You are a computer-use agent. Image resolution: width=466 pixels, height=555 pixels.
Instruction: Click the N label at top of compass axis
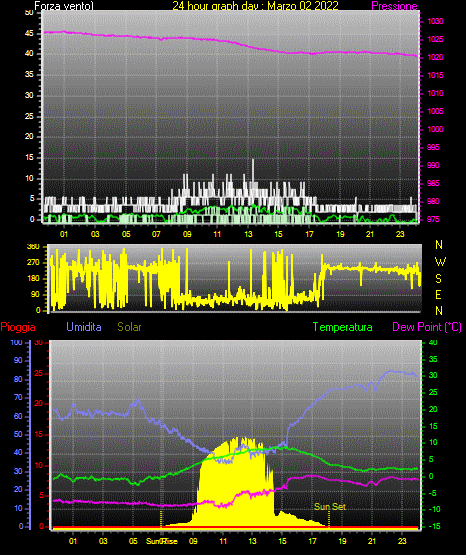tap(439, 245)
